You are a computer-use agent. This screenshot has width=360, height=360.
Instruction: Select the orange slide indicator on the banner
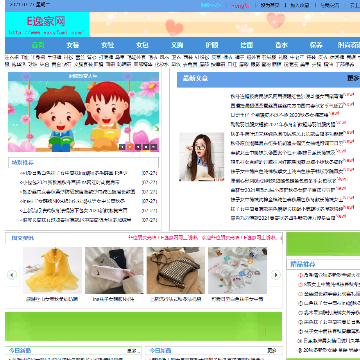[x=131, y=146]
